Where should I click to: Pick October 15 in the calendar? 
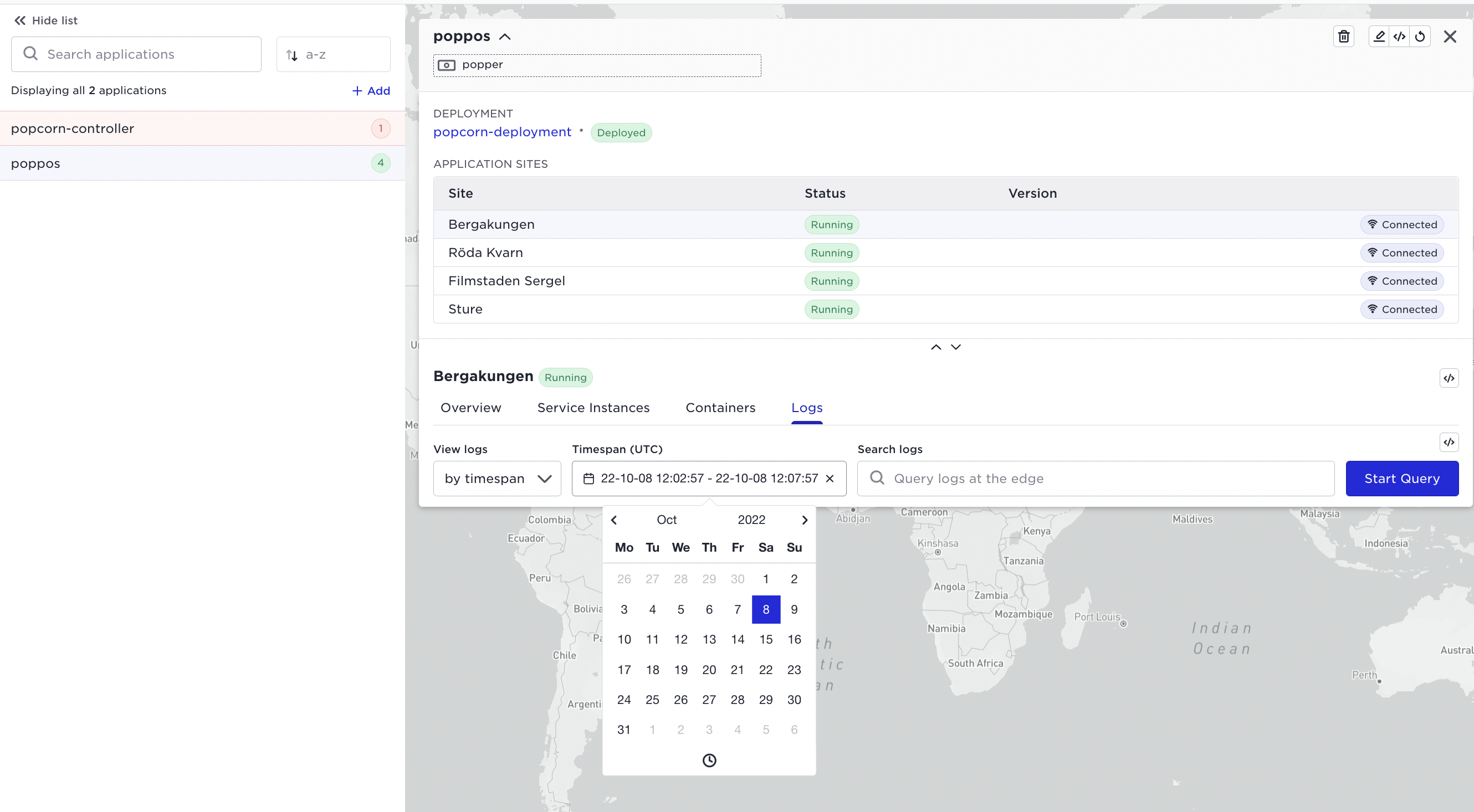click(x=766, y=639)
